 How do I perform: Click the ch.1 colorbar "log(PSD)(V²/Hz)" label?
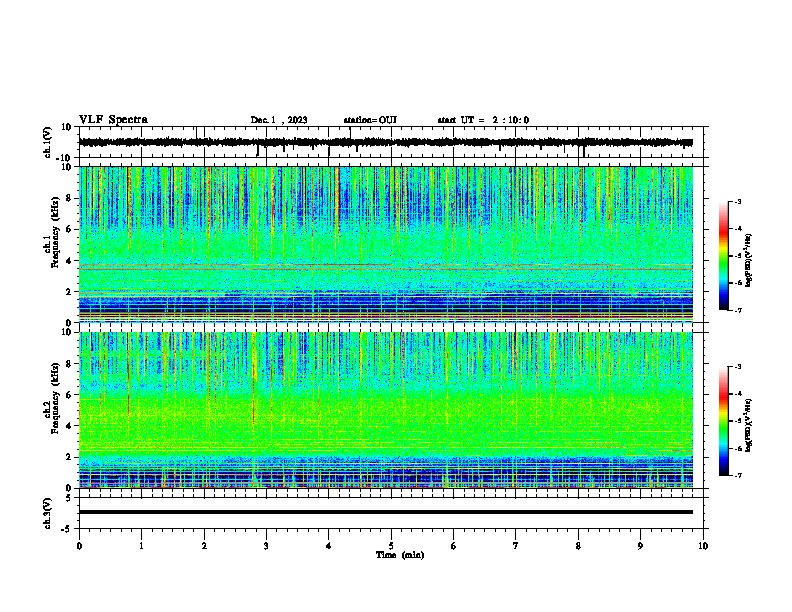749,260
